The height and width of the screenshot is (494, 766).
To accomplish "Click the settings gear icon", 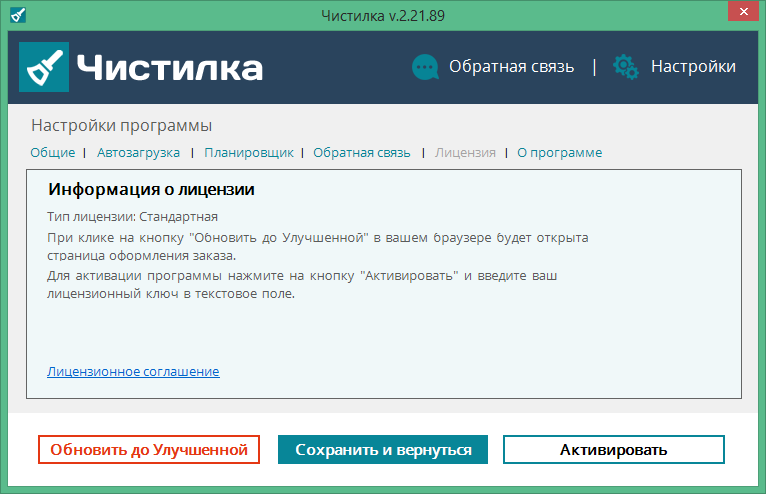I will [626, 67].
